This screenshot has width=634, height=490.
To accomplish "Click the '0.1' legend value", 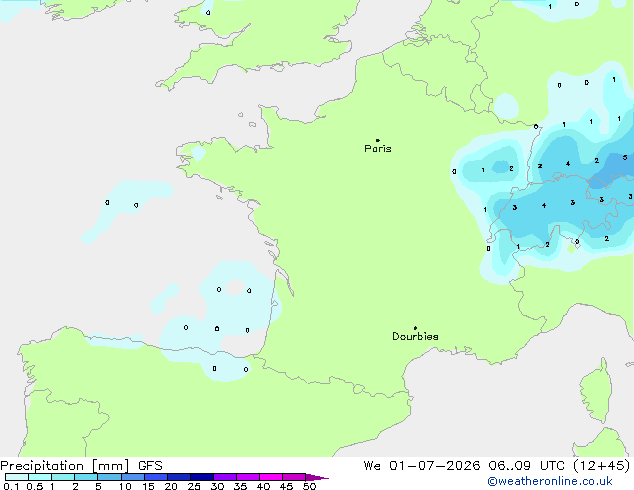I will click(11, 486).
